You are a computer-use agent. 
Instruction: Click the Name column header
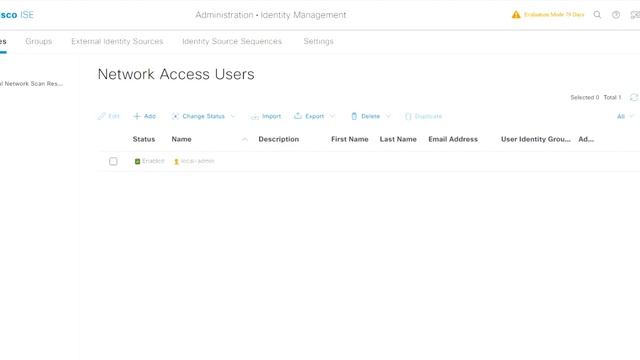tap(182, 139)
